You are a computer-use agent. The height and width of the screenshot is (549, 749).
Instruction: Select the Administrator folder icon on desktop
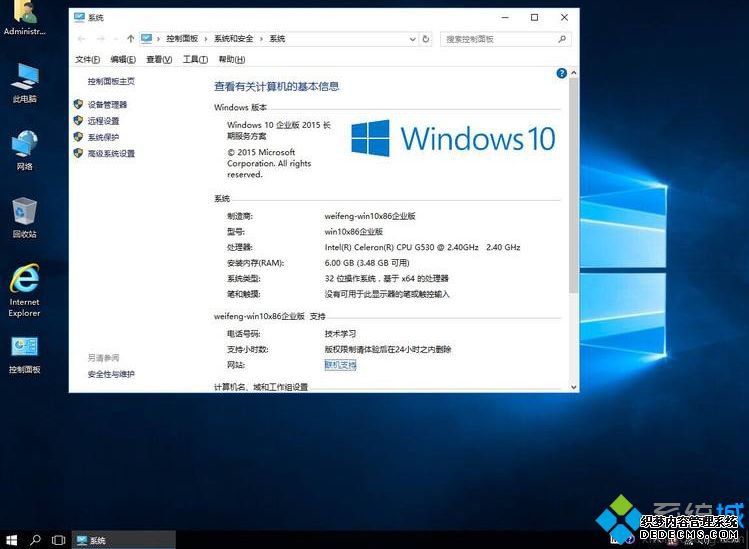pos(25,18)
